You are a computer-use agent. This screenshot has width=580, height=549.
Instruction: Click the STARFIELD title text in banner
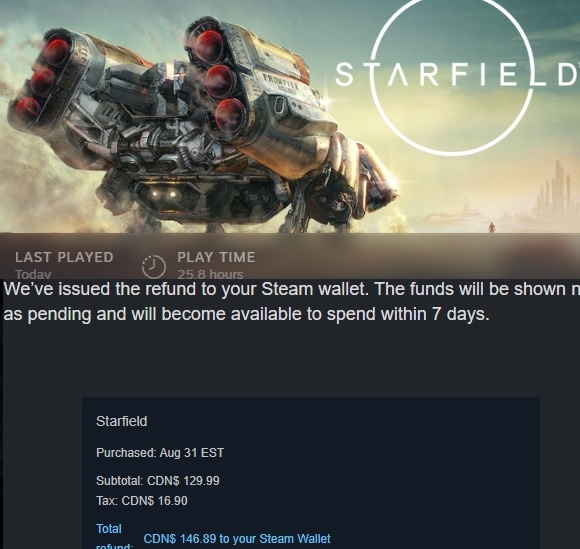pyautogui.click(x=457, y=74)
